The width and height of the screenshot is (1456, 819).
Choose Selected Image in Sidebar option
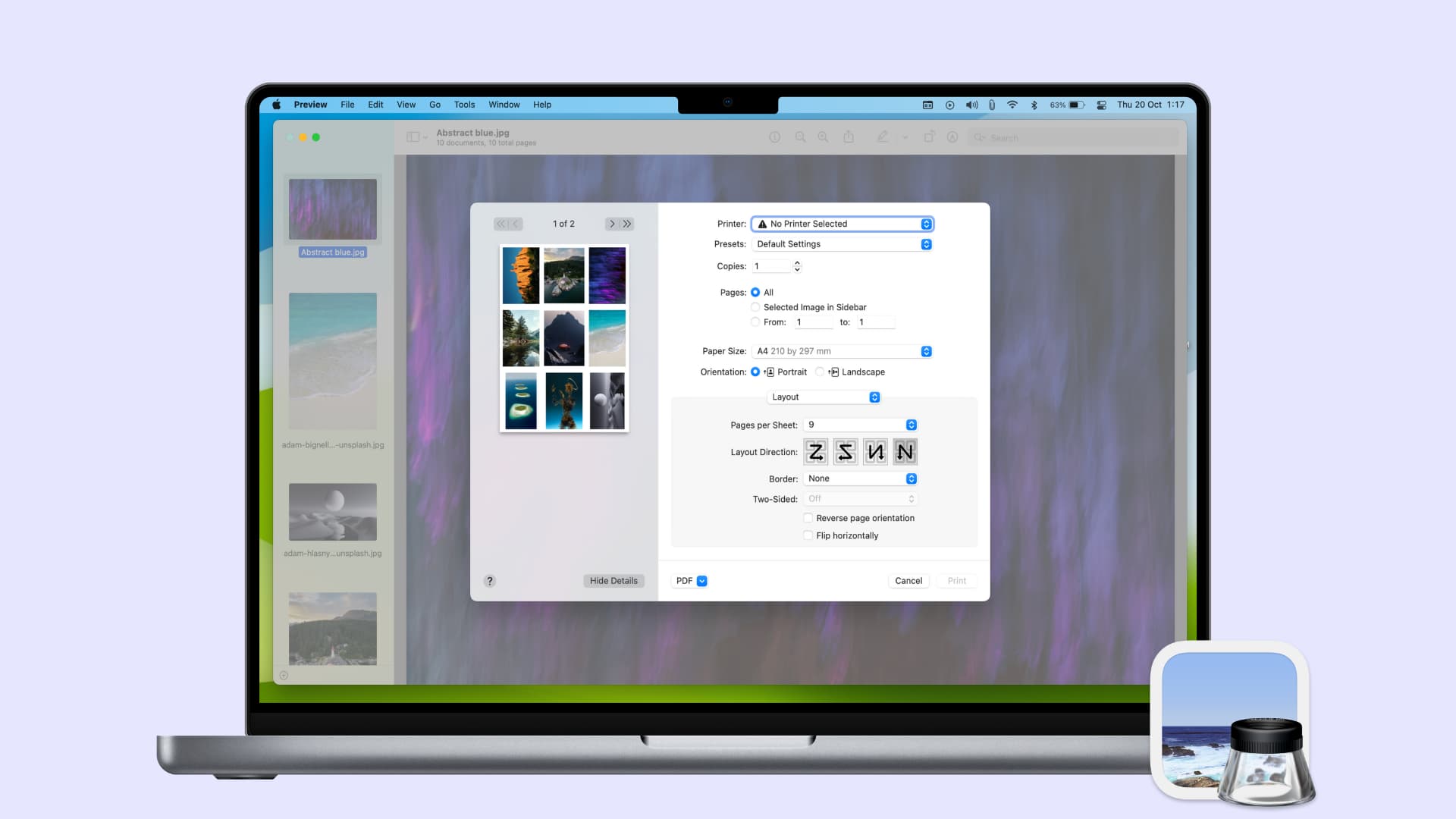pyautogui.click(x=755, y=307)
